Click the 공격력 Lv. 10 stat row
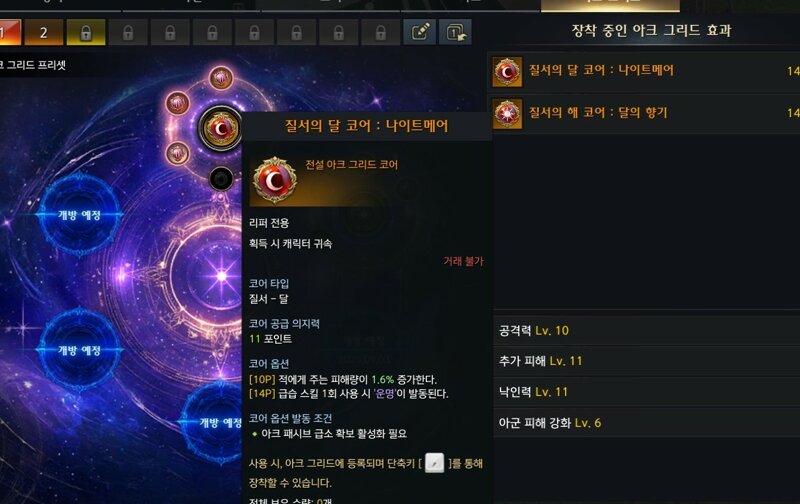 point(646,331)
